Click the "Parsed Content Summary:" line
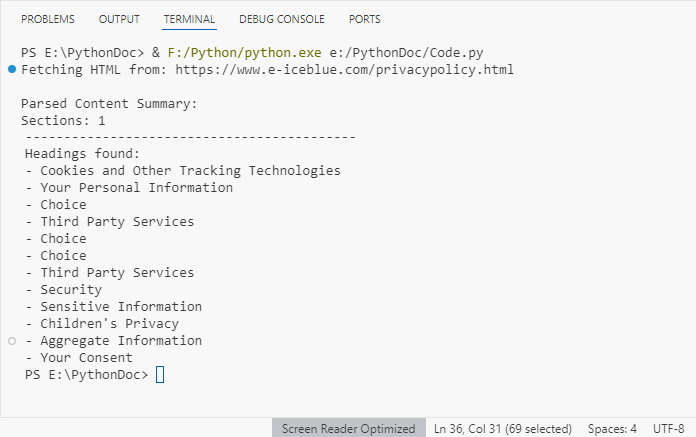696x437 pixels. click(x=110, y=103)
